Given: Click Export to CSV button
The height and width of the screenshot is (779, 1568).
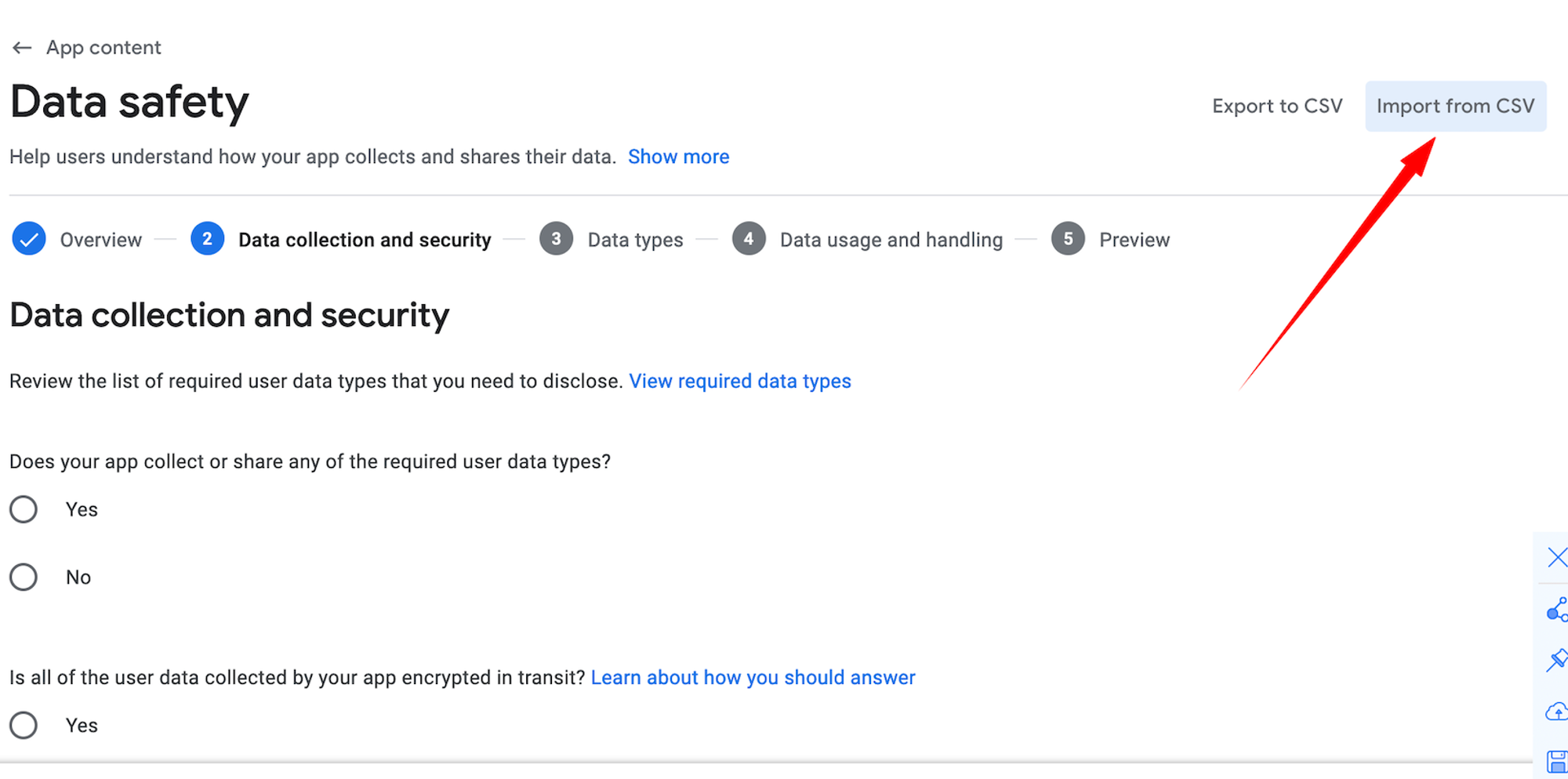Looking at the screenshot, I should click(1277, 106).
